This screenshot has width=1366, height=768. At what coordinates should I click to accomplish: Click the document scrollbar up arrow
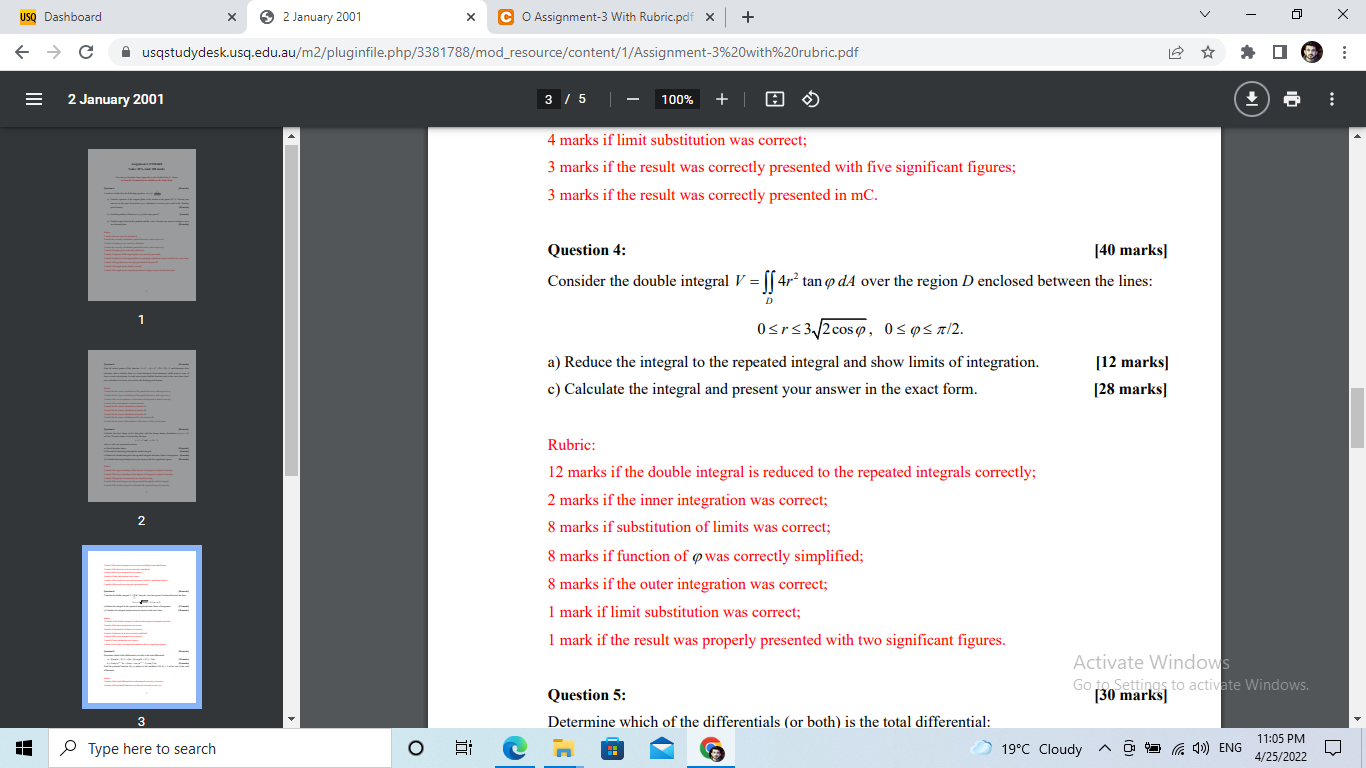[x=1357, y=136]
